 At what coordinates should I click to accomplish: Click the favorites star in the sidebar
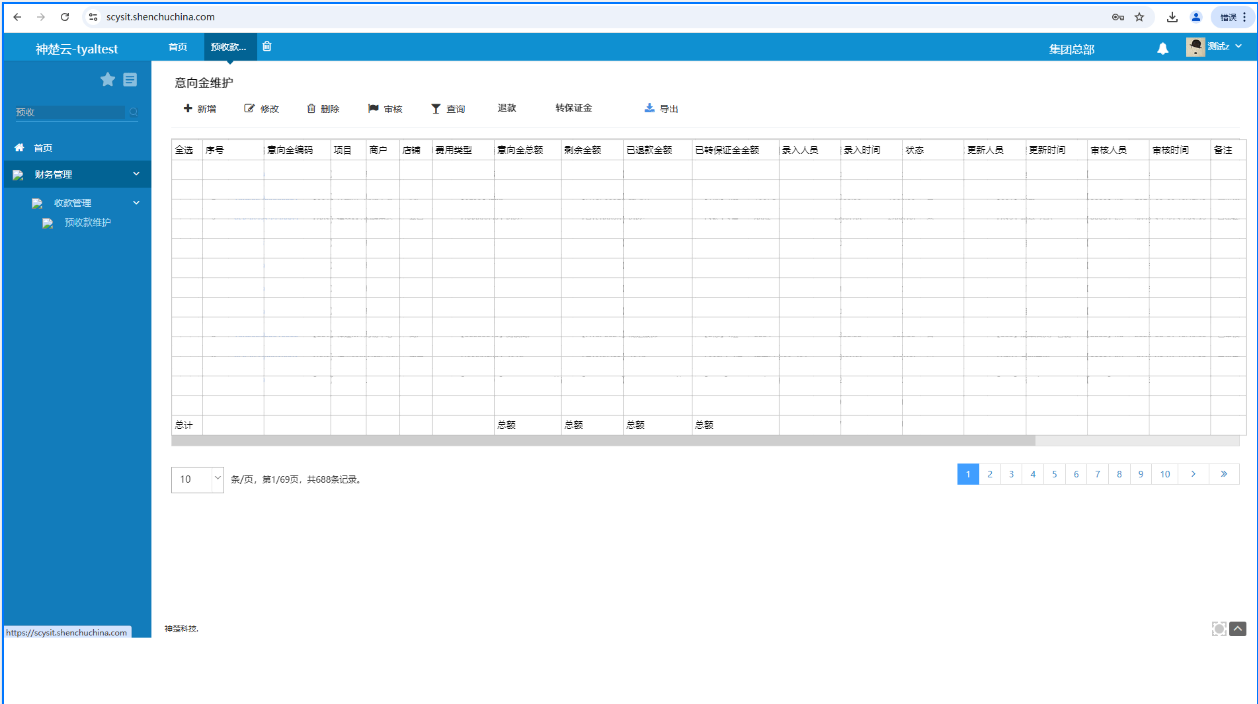(x=108, y=80)
